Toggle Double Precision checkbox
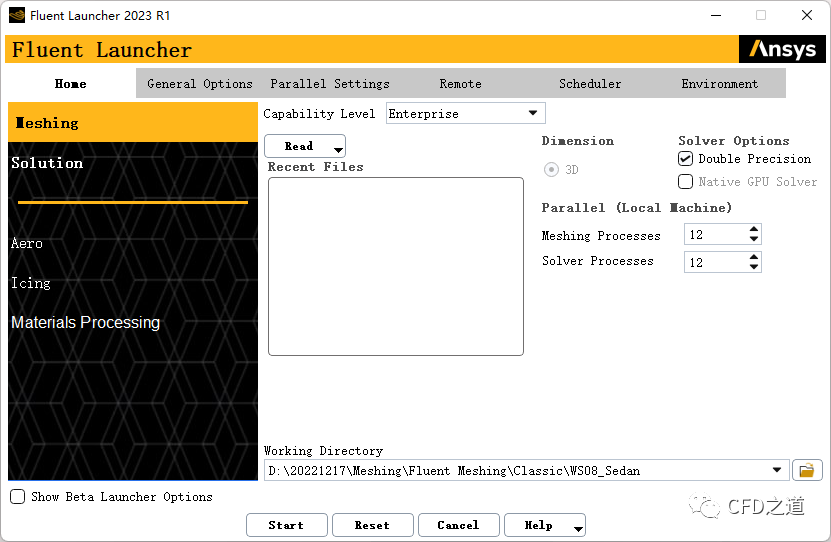 pyautogui.click(x=685, y=158)
